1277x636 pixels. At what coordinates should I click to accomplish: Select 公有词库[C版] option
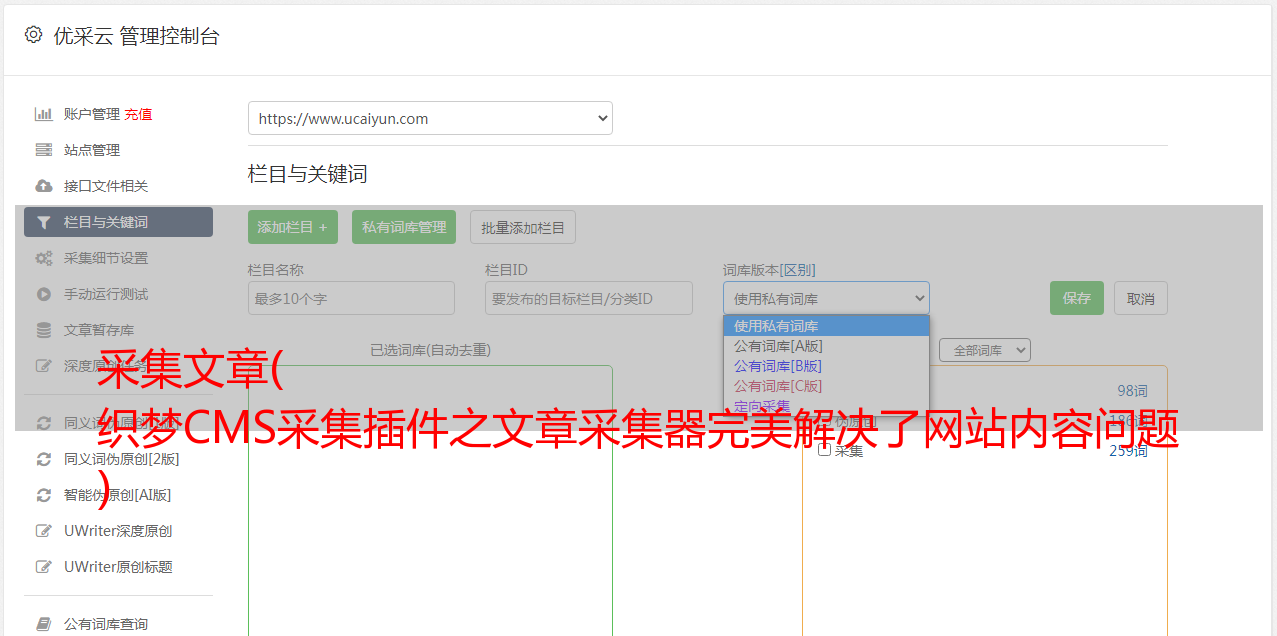pos(826,386)
